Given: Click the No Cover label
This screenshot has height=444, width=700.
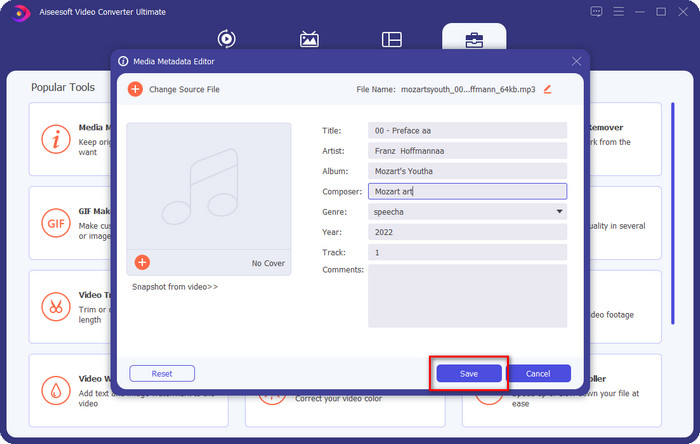Looking at the screenshot, I should point(268,263).
